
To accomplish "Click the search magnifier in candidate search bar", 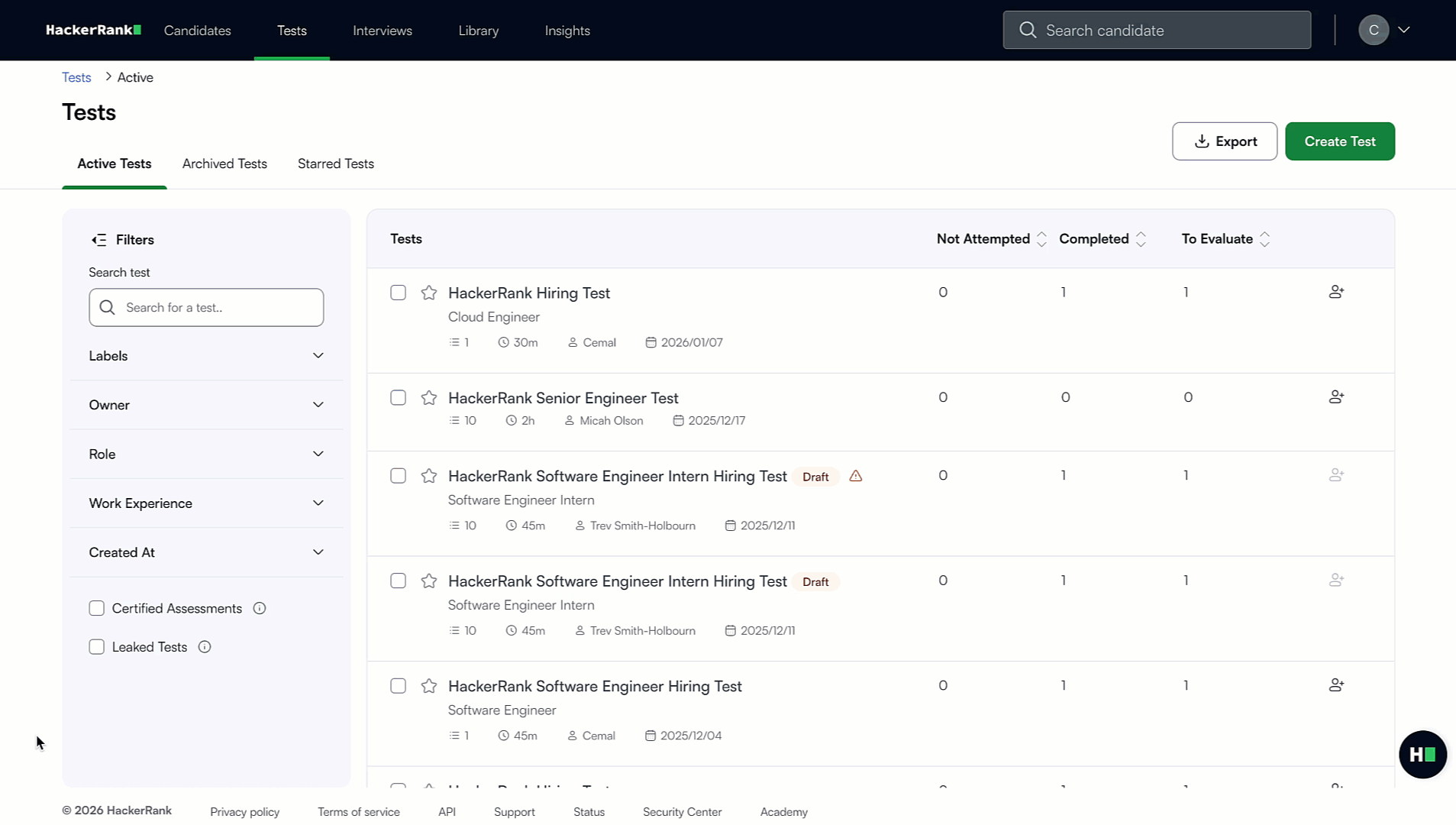I will 1027,30.
